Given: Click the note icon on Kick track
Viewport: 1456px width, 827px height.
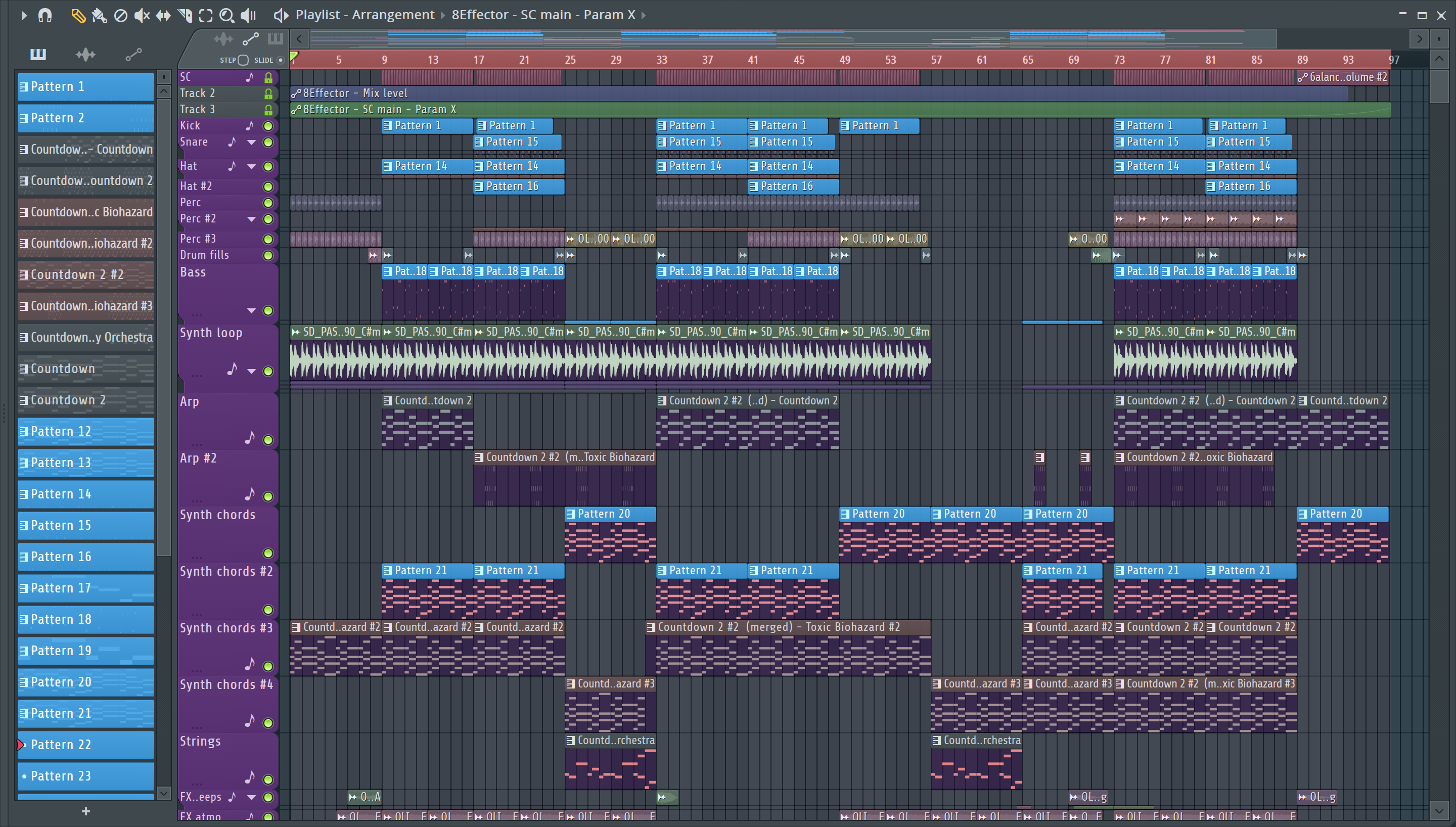Looking at the screenshot, I should (x=250, y=125).
